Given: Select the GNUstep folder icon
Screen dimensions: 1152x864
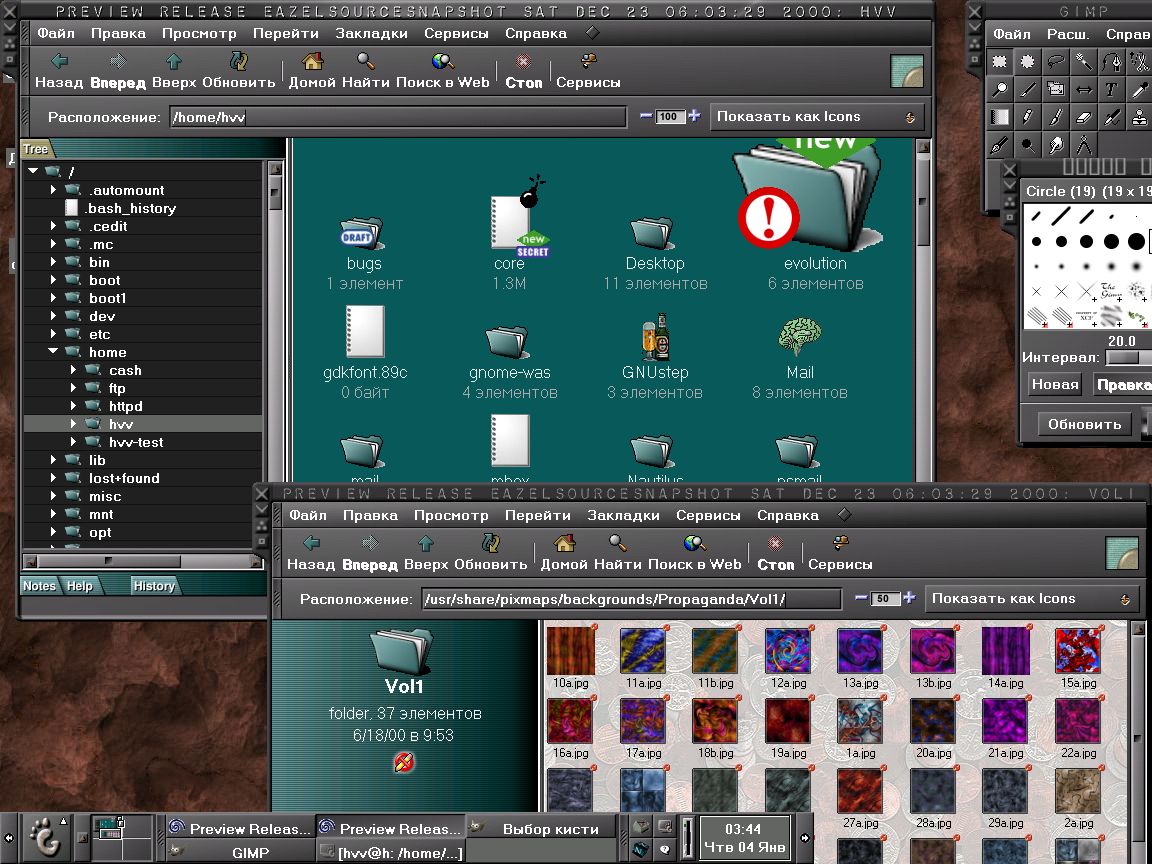Looking at the screenshot, I should [x=654, y=337].
